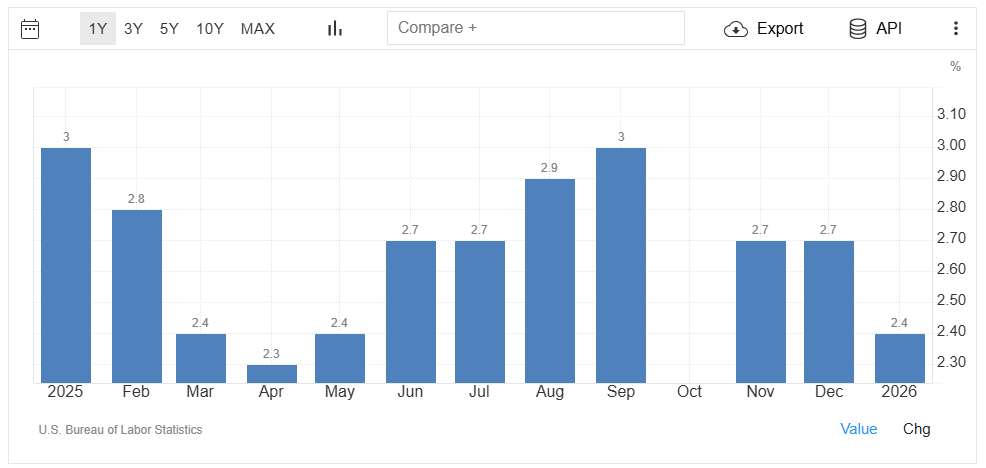Click the API label text
The width and height of the screenshot is (986, 468).
click(889, 28)
